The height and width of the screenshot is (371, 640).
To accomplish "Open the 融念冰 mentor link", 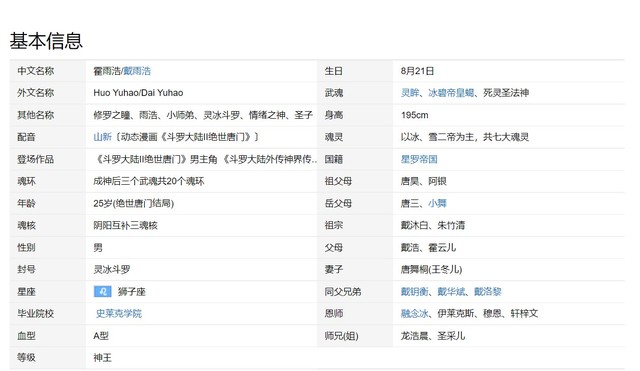I will coord(415,313).
